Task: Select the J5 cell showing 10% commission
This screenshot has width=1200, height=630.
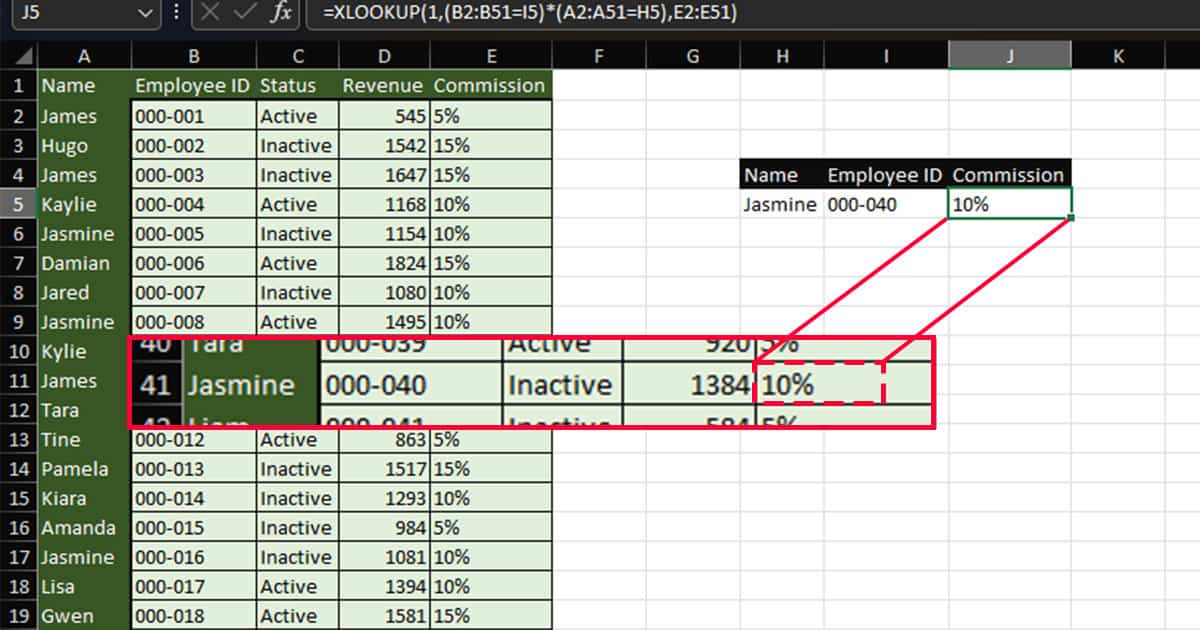Action: click(1010, 204)
